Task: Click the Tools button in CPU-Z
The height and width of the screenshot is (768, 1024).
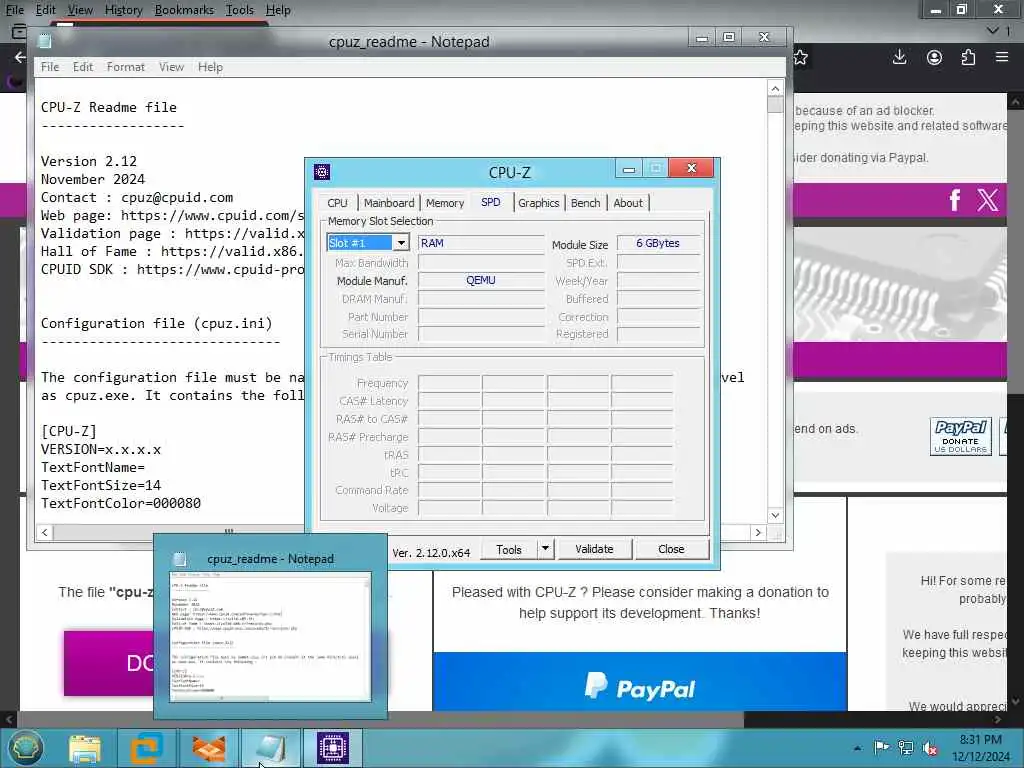Action: 509,549
